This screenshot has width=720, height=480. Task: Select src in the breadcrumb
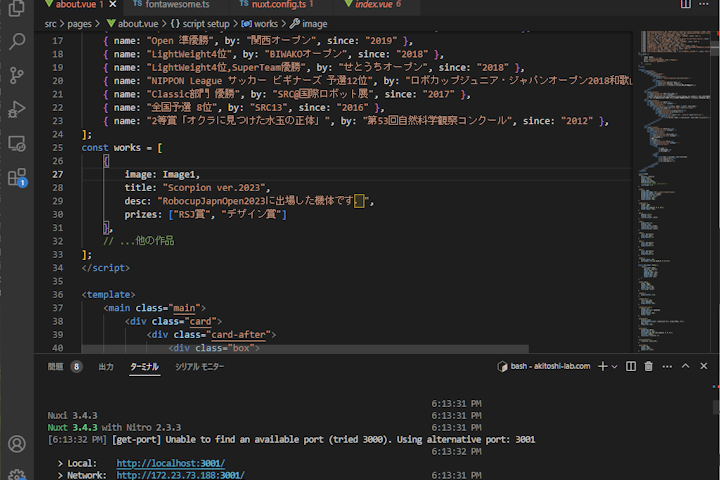tap(51, 24)
